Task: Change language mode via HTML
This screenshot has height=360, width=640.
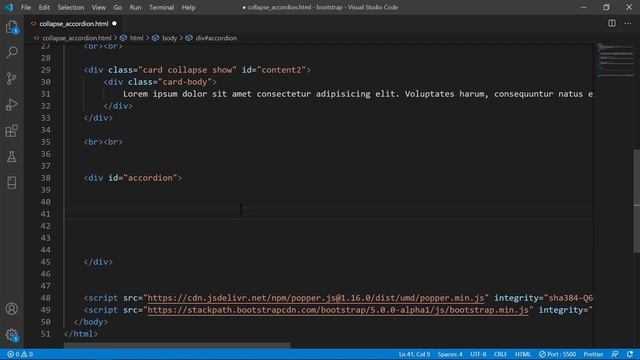Action: click(522, 354)
